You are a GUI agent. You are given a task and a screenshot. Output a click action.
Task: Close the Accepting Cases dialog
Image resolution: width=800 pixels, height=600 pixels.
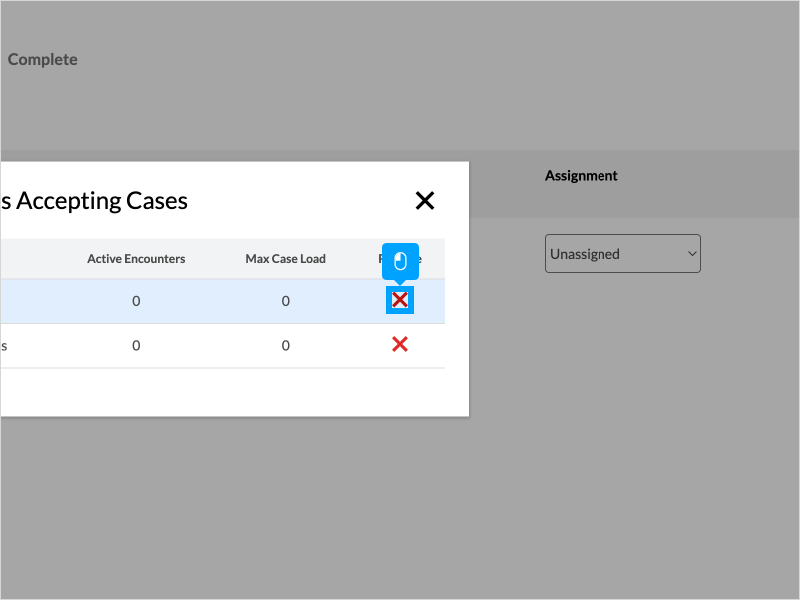[425, 201]
